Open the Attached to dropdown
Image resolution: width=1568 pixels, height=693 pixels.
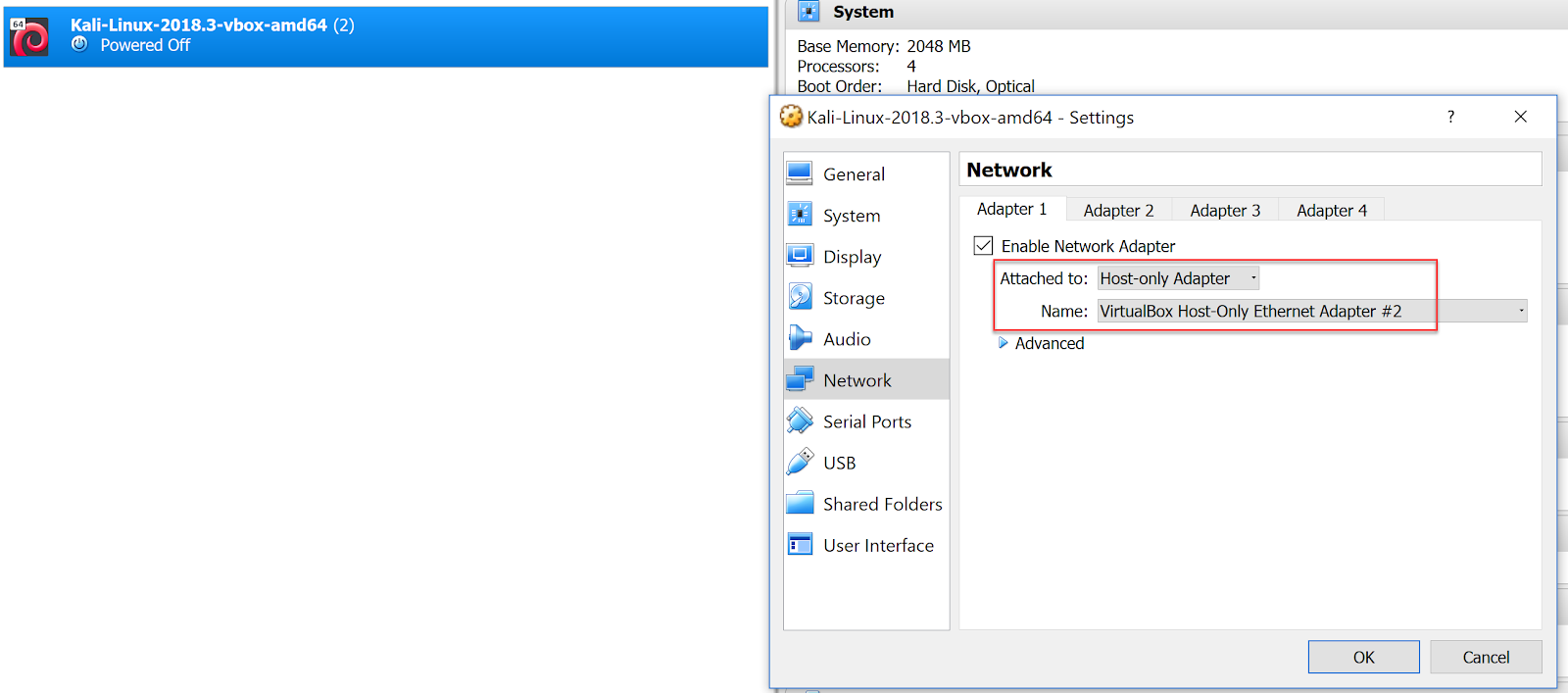(1178, 278)
